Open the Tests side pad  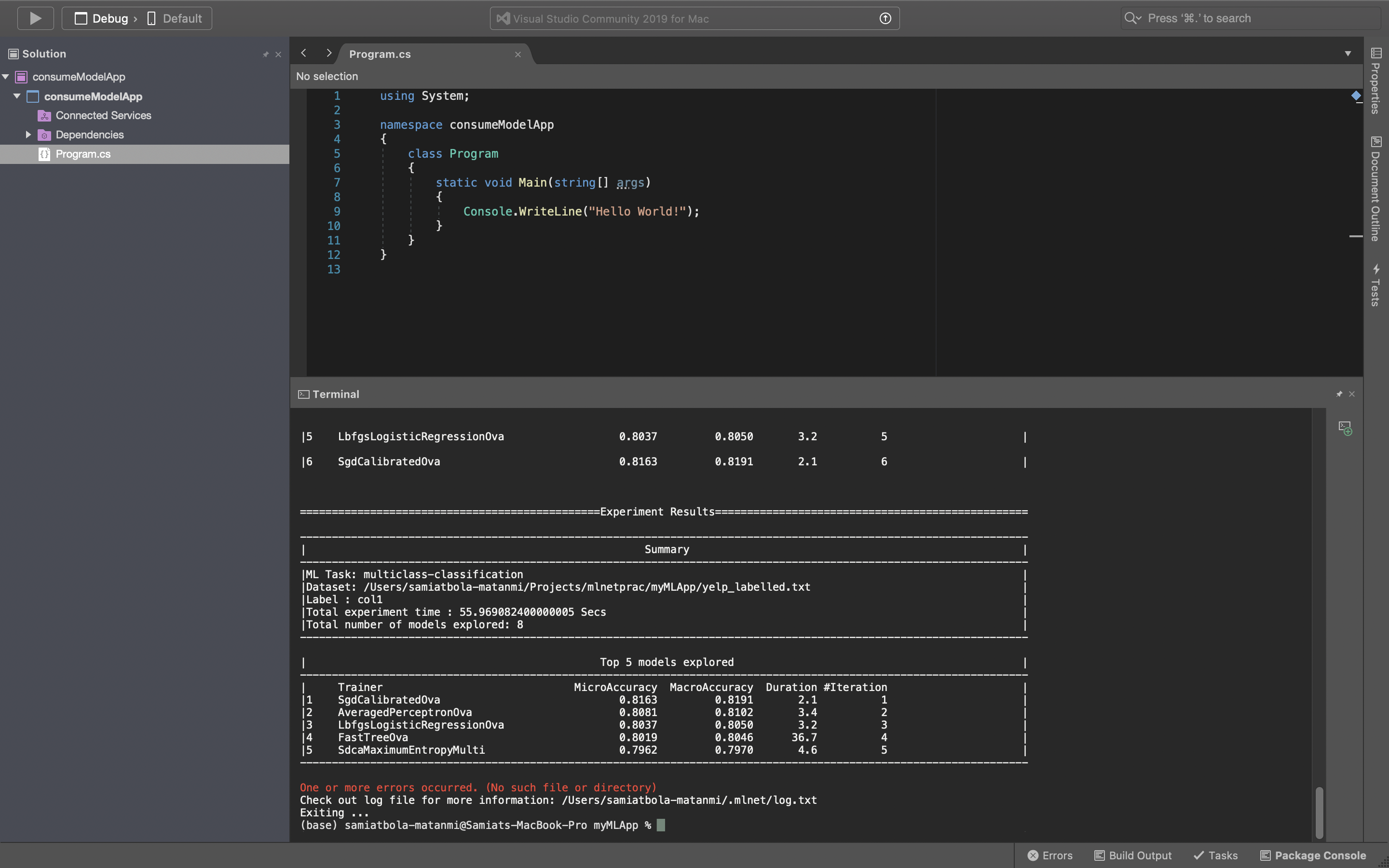click(1376, 286)
